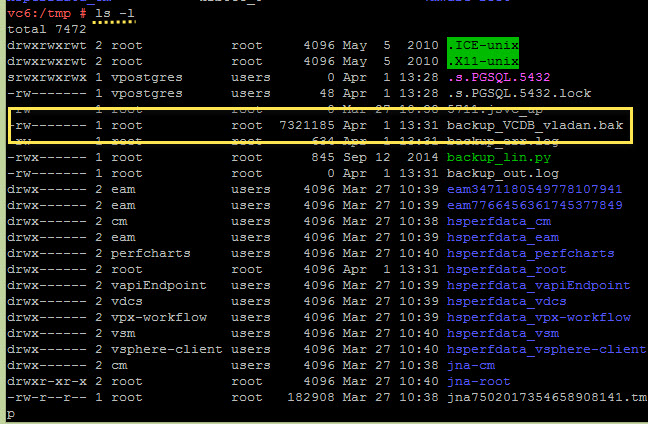Select the 'Sep 12 2014' date of backup_lin.py
This screenshot has width=648, height=424.
(390, 157)
